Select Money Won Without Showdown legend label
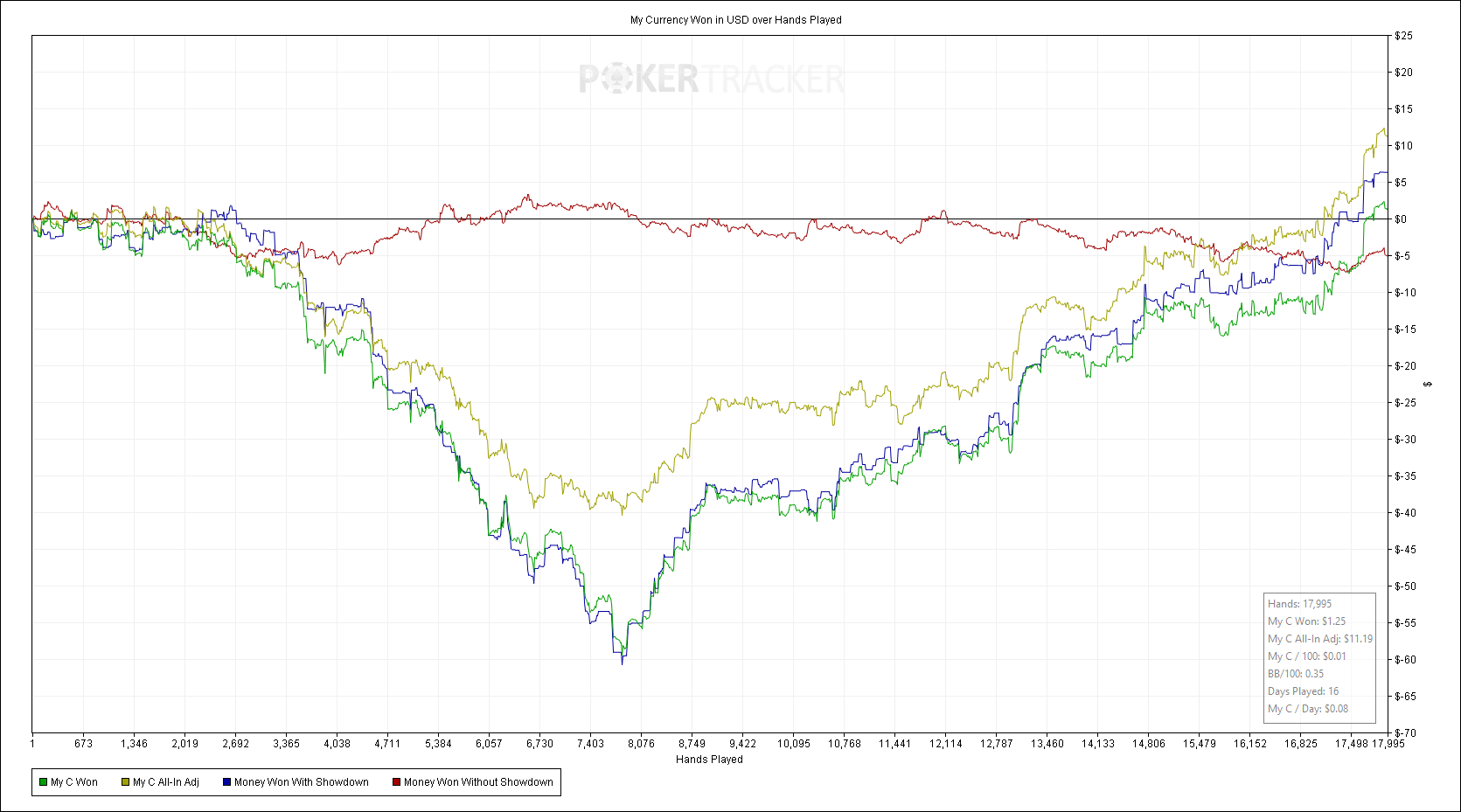 tap(478, 782)
